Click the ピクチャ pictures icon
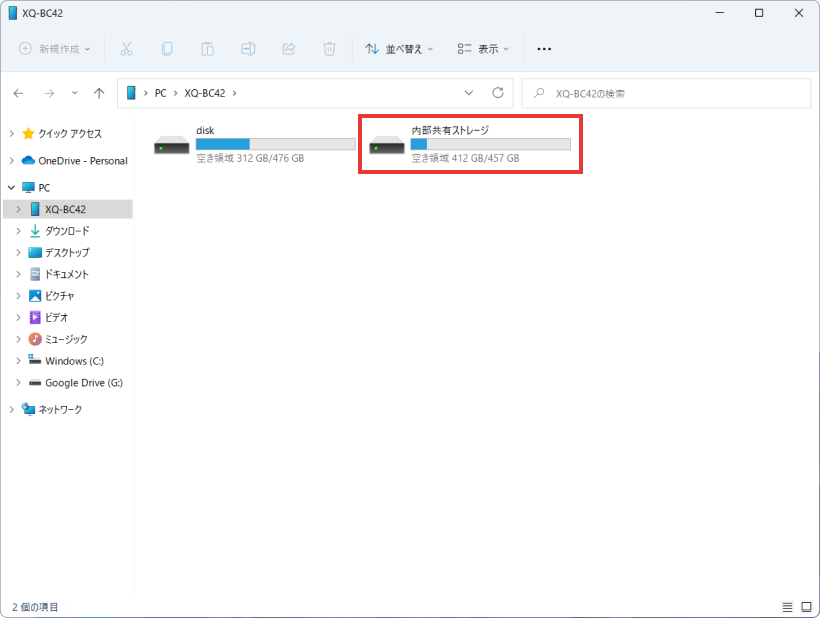The height and width of the screenshot is (618, 820). click(x=35, y=296)
